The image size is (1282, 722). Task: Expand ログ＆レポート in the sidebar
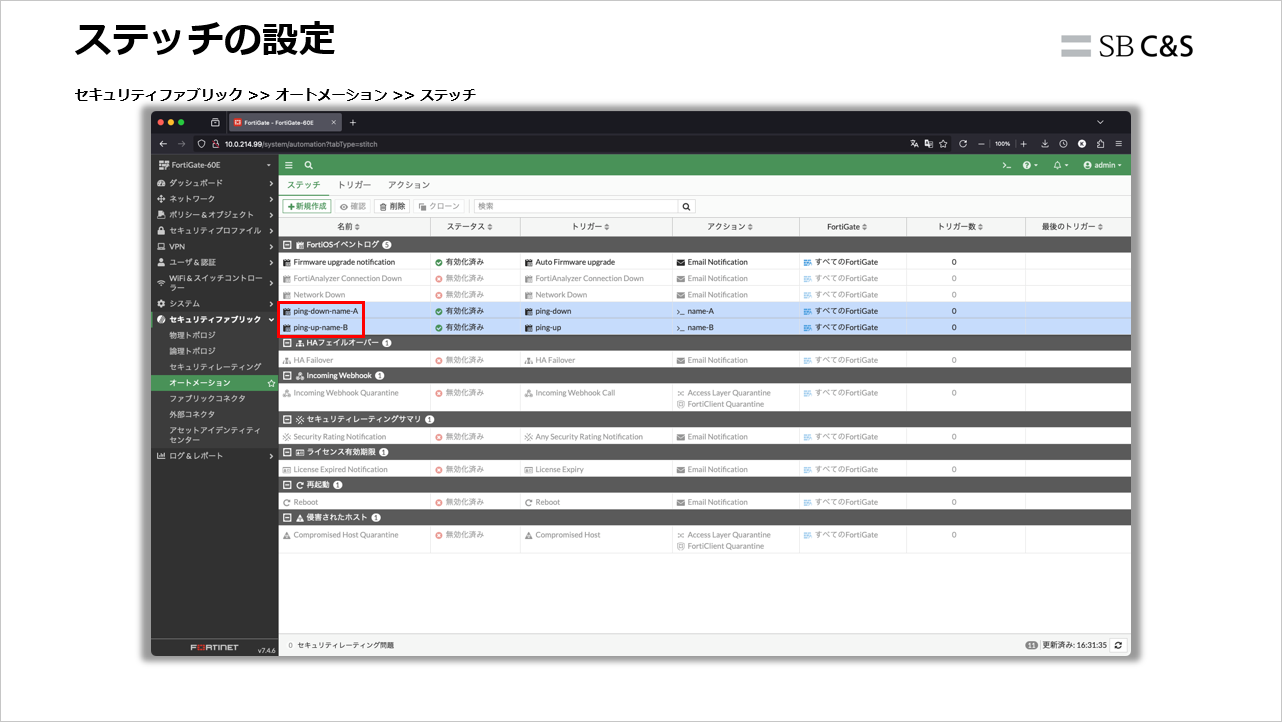coord(214,456)
